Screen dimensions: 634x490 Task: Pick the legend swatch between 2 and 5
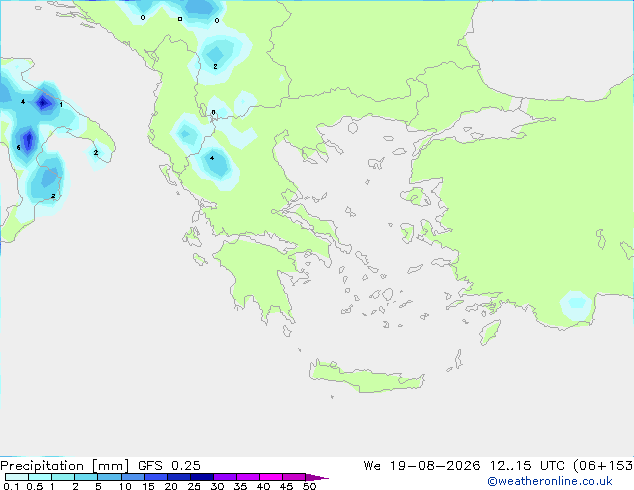pyautogui.click(x=86, y=477)
